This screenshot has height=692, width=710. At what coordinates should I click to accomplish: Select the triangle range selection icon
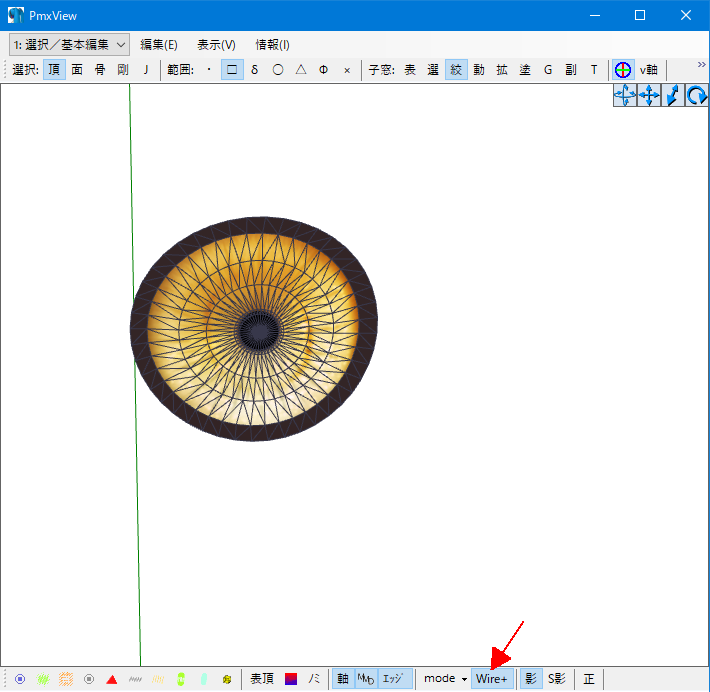(x=301, y=70)
